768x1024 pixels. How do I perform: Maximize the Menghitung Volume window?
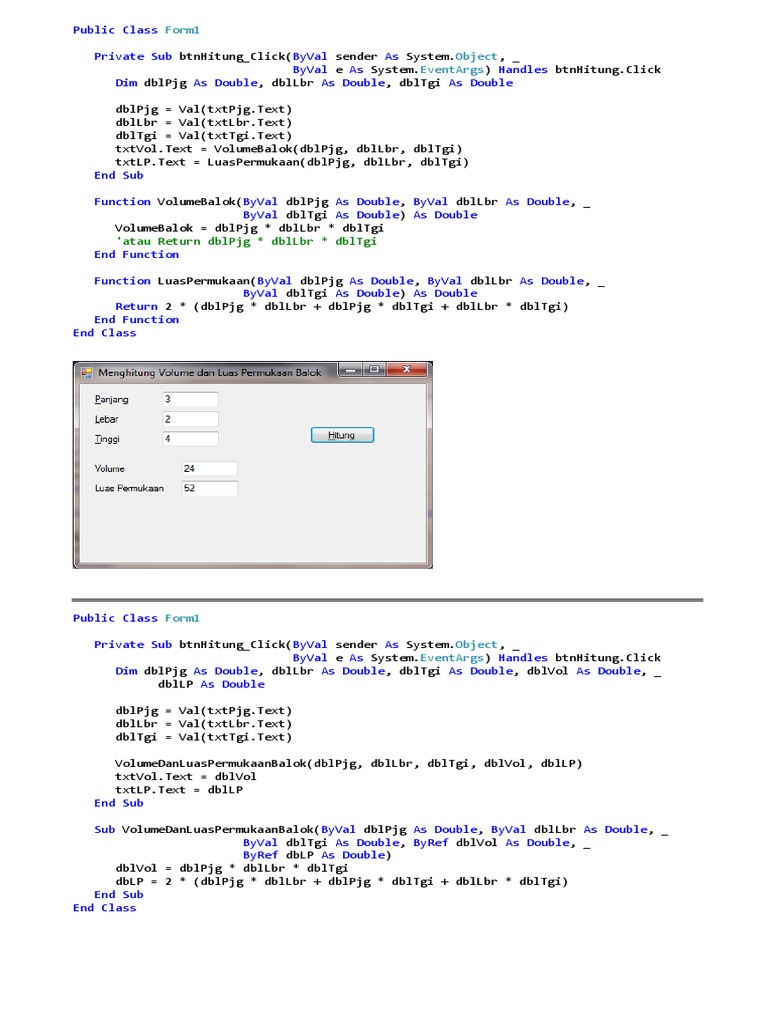374,370
